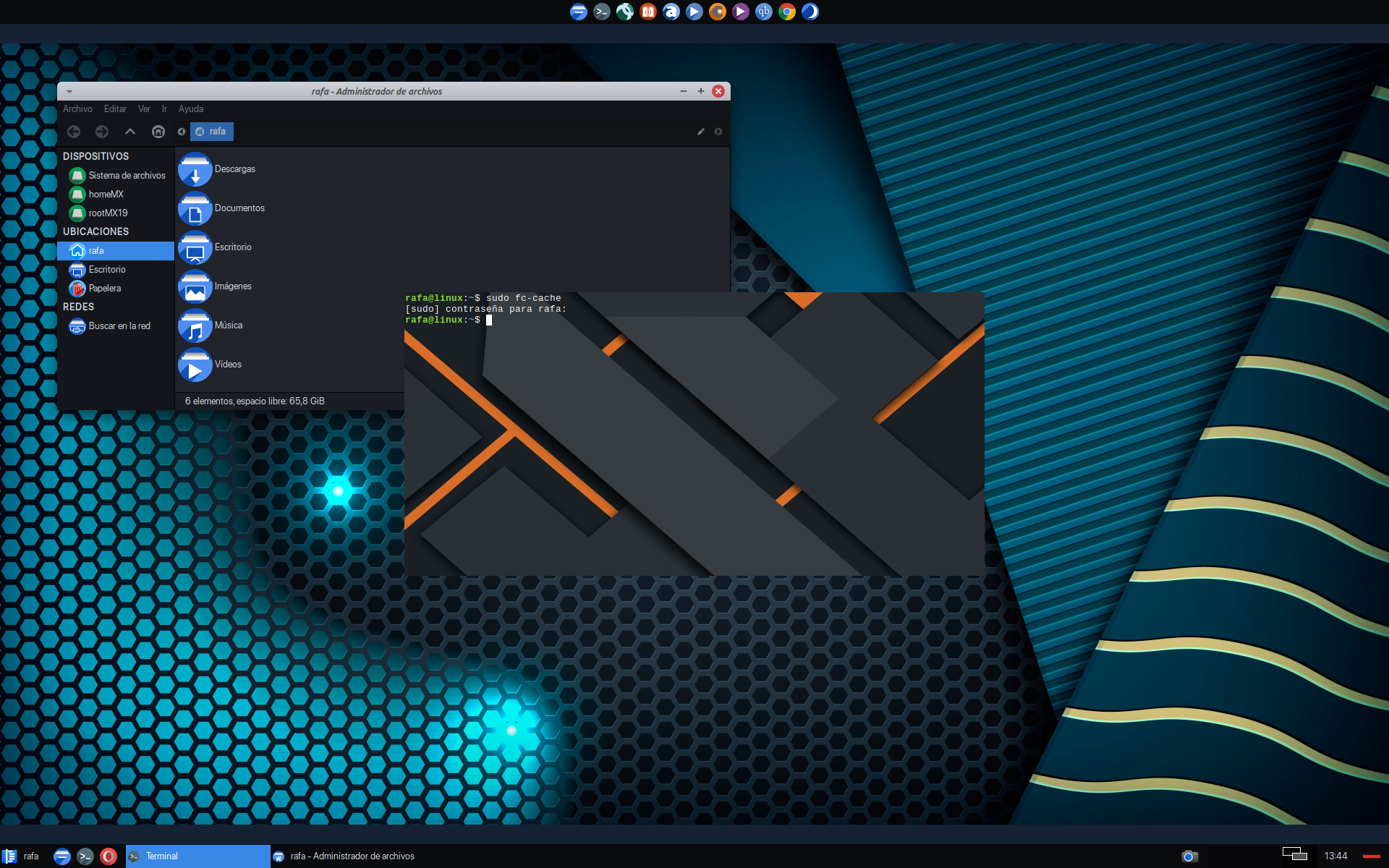Open the Ayuda menu
This screenshot has height=868, width=1389.
coord(191,109)
